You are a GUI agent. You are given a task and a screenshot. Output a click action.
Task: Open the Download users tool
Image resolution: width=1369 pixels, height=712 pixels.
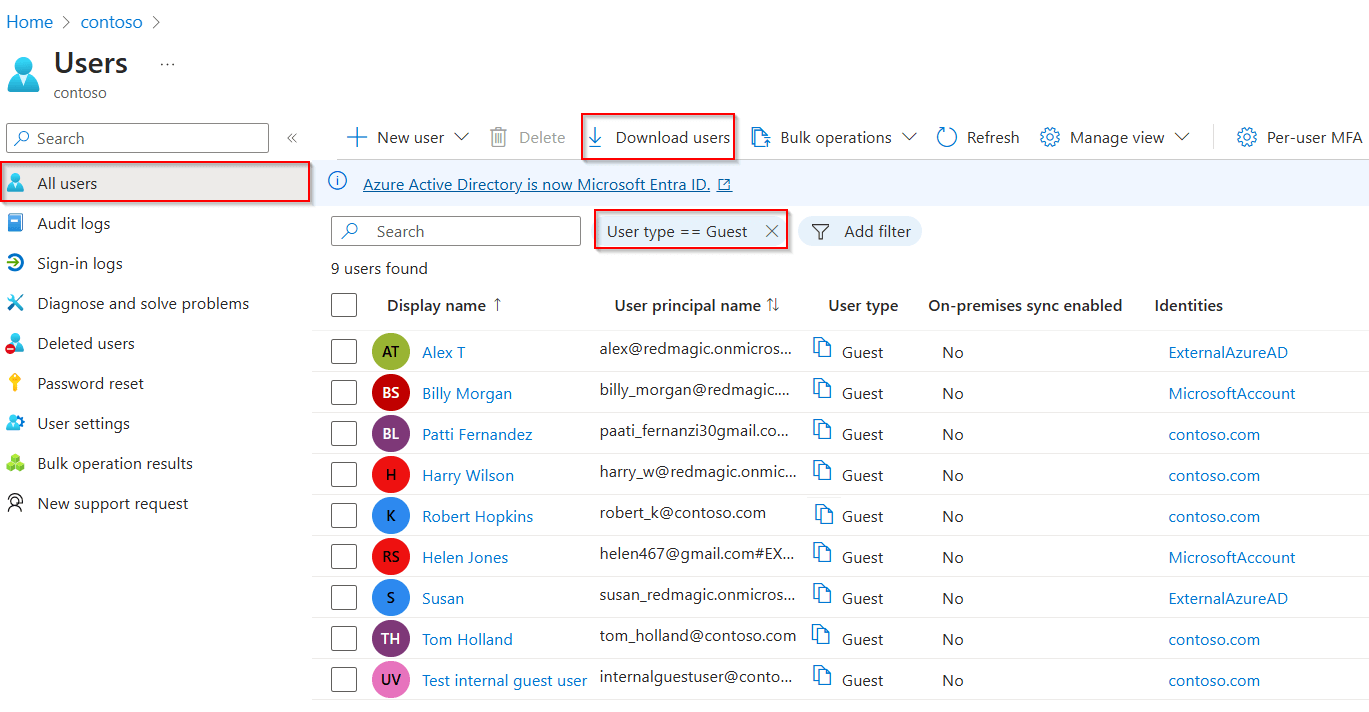(x=658, y=137)
